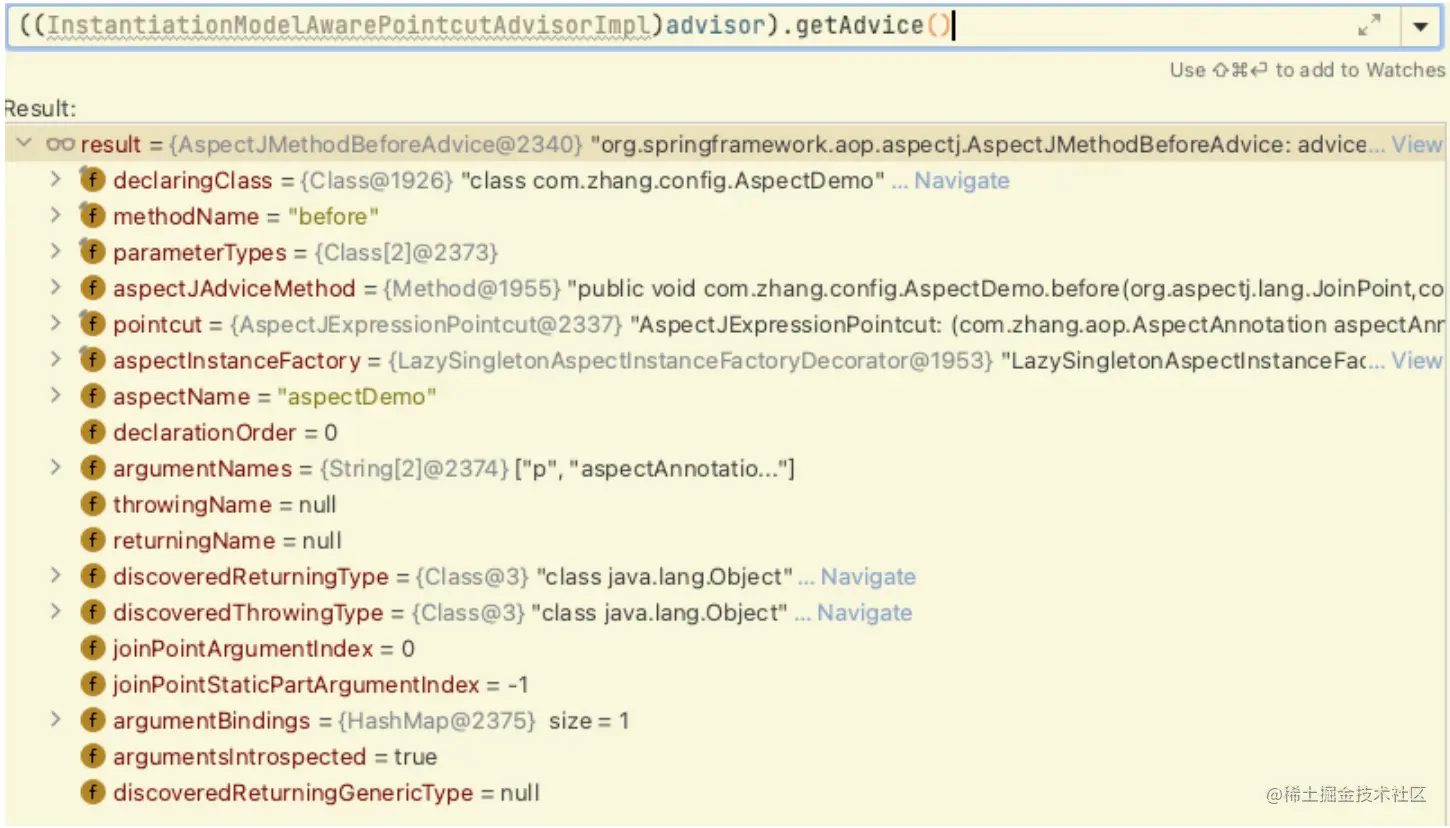This screenshot has height=828, width=1450.
Task: Click Navigate link on discoveredThrowingType row
Action: [864, 613]
